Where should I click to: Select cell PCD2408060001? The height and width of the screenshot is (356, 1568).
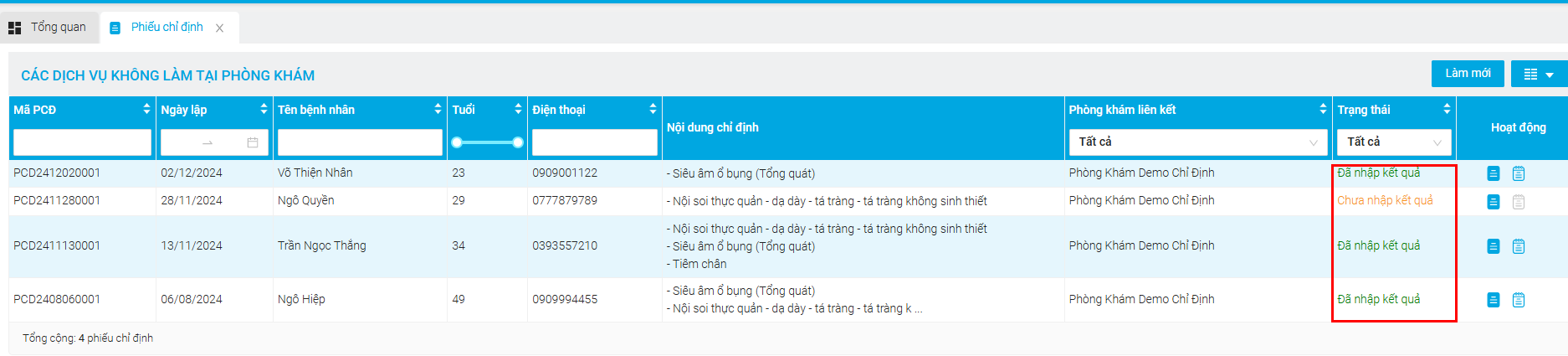(x=57, y=299)
